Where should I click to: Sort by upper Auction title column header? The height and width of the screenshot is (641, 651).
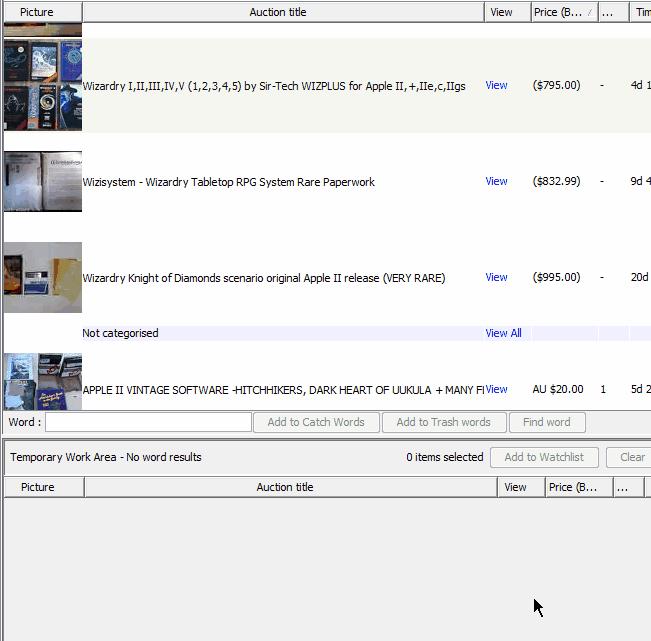283,12
